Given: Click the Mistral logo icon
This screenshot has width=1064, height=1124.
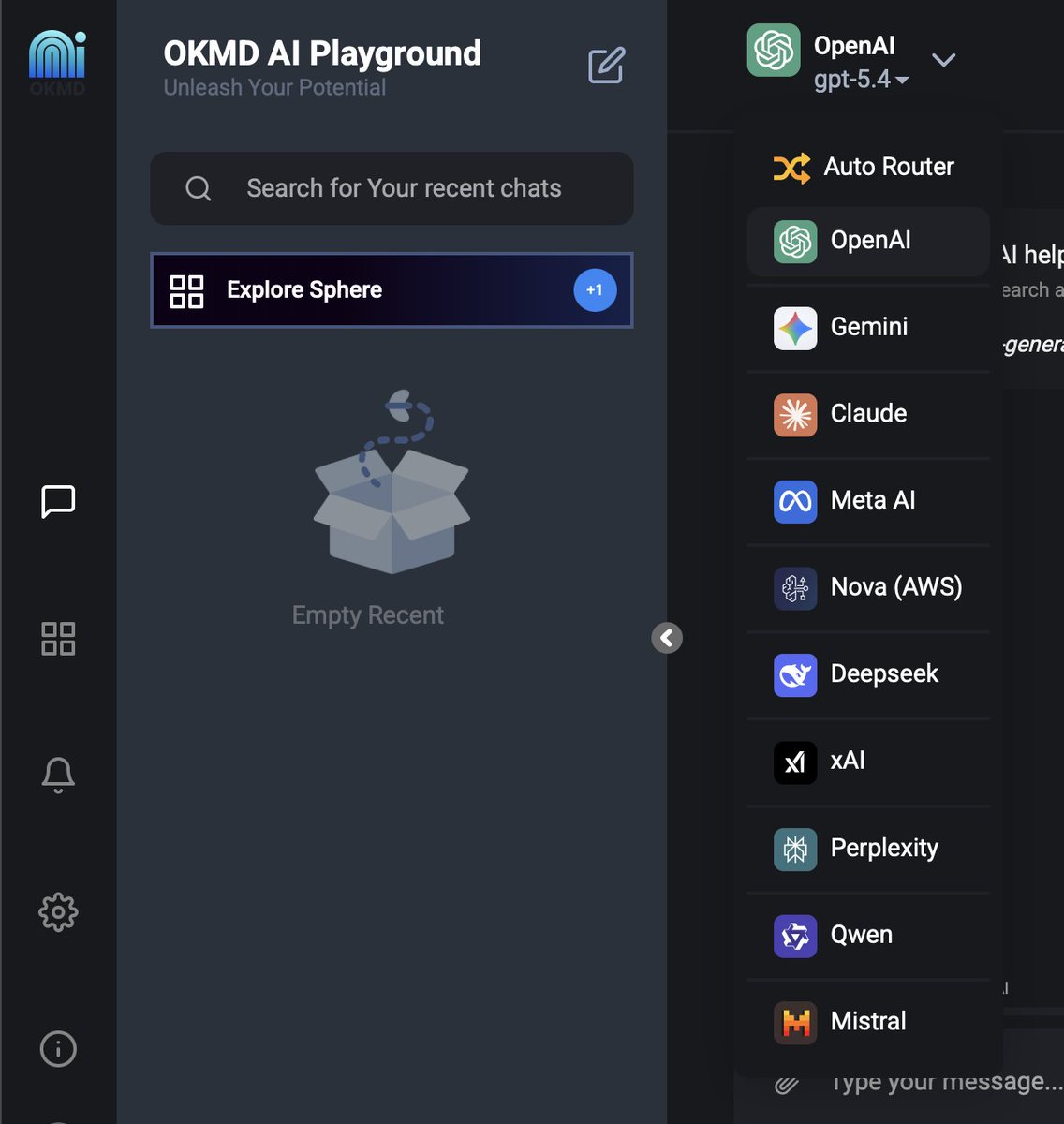Looking at the screenshot, I should coord(795,1023).
